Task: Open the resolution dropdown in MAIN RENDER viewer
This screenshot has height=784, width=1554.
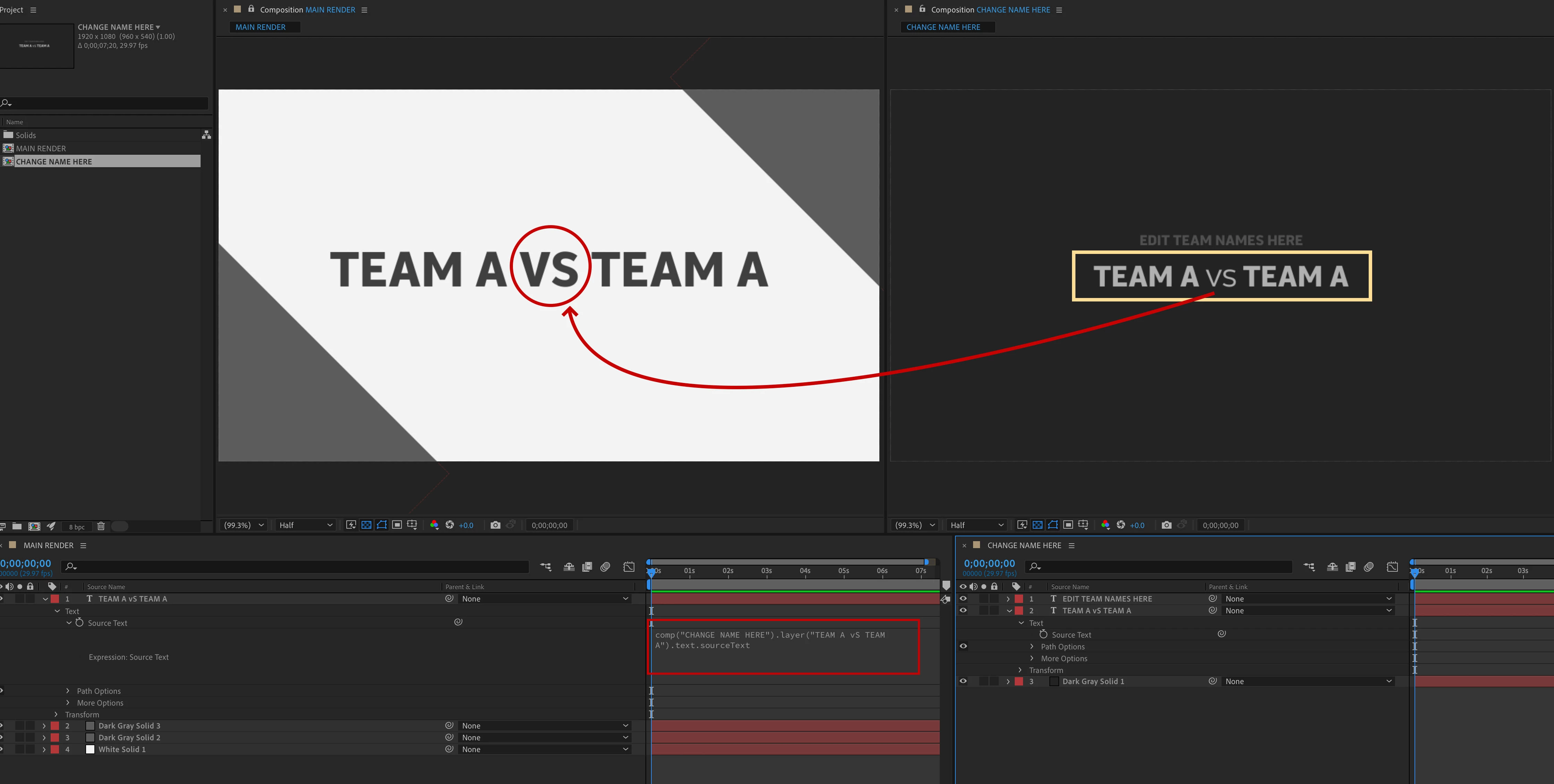Action: pyautogui.click(x=305, y=525)
